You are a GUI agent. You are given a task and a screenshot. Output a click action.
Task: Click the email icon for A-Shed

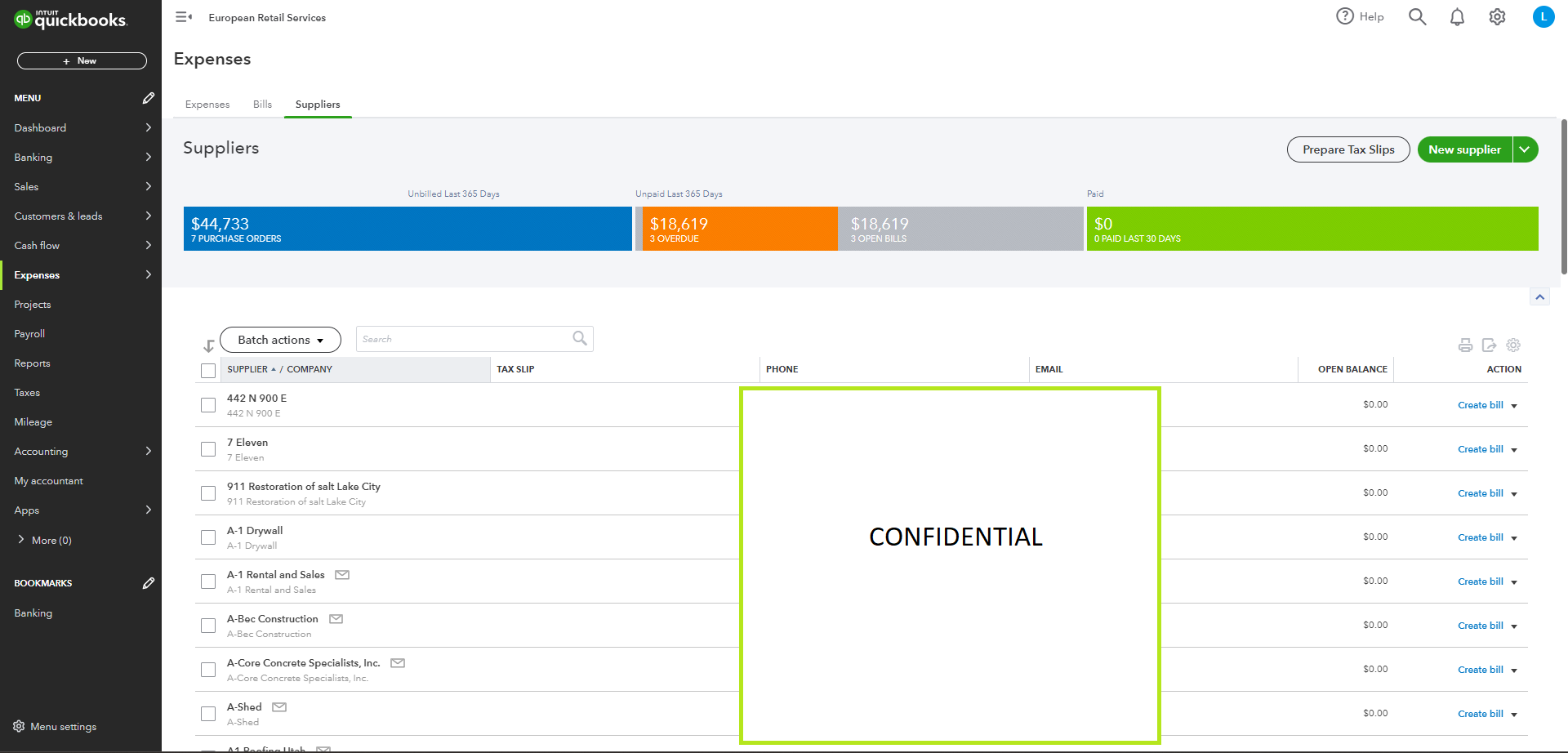coord(279,707)
